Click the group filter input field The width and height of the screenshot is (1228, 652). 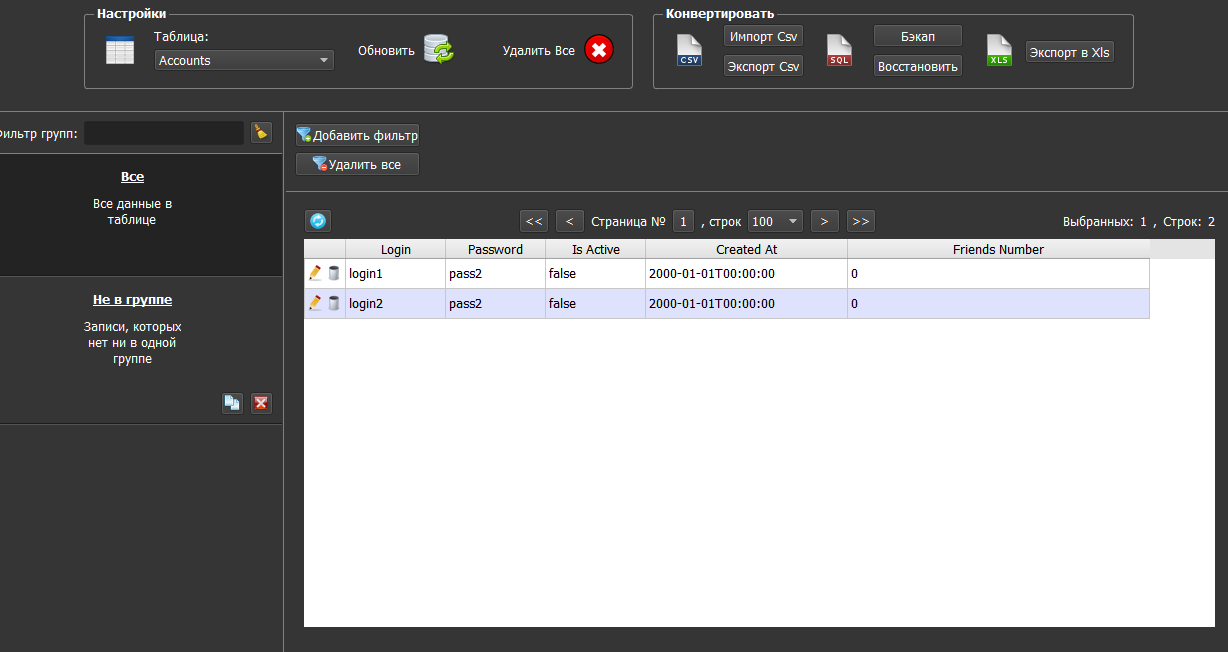pyautogui.click(x=164, y=133)
